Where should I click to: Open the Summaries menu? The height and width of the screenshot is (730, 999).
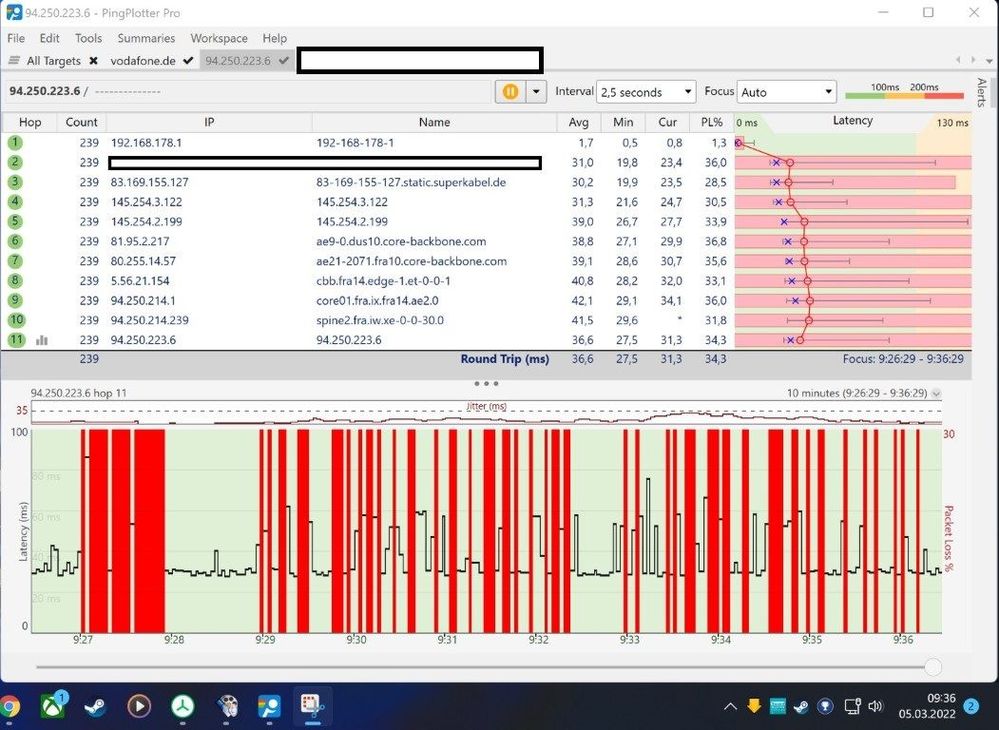pos(146,38)
